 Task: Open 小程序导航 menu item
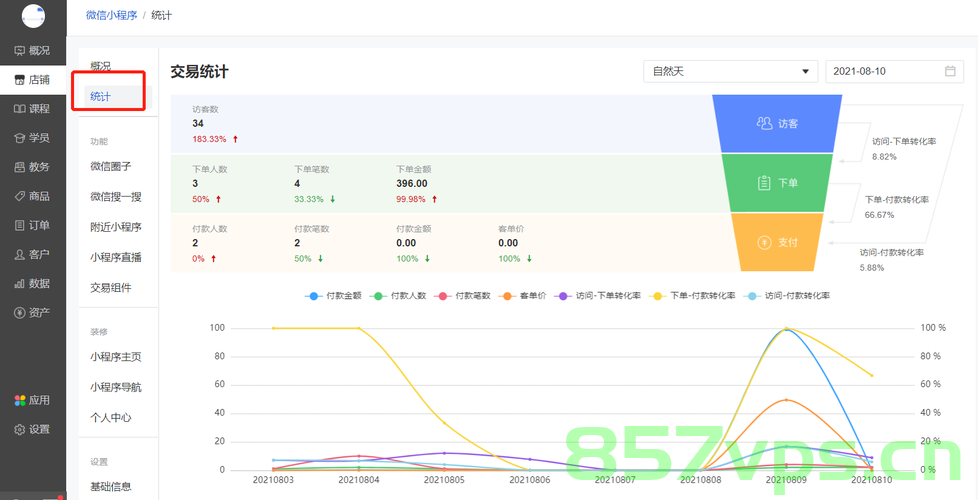point(116,387)
